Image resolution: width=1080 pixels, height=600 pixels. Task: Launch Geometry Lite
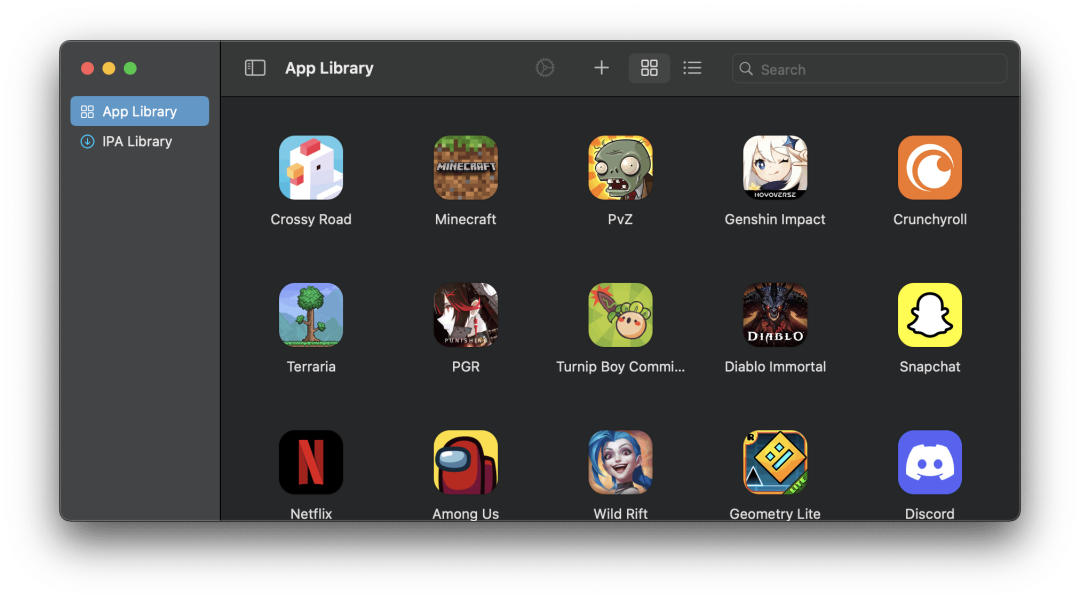pos(775,461)
